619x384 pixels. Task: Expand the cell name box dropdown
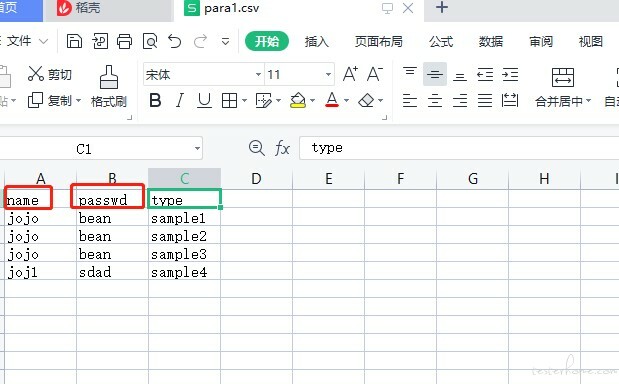(197, 148)
